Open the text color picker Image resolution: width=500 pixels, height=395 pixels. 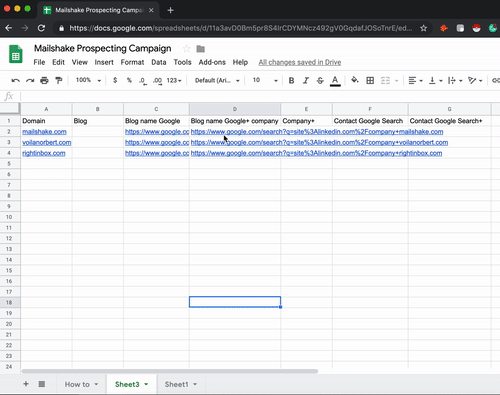coord(335,80)
